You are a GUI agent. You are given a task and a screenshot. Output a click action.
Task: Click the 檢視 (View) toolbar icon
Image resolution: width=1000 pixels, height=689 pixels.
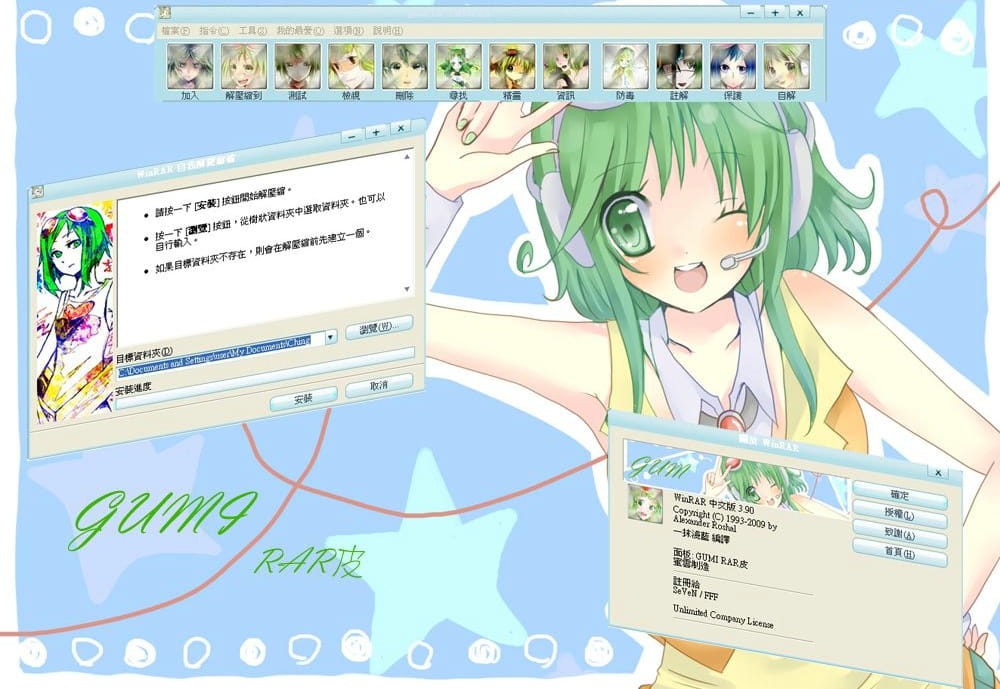point(351,66)
